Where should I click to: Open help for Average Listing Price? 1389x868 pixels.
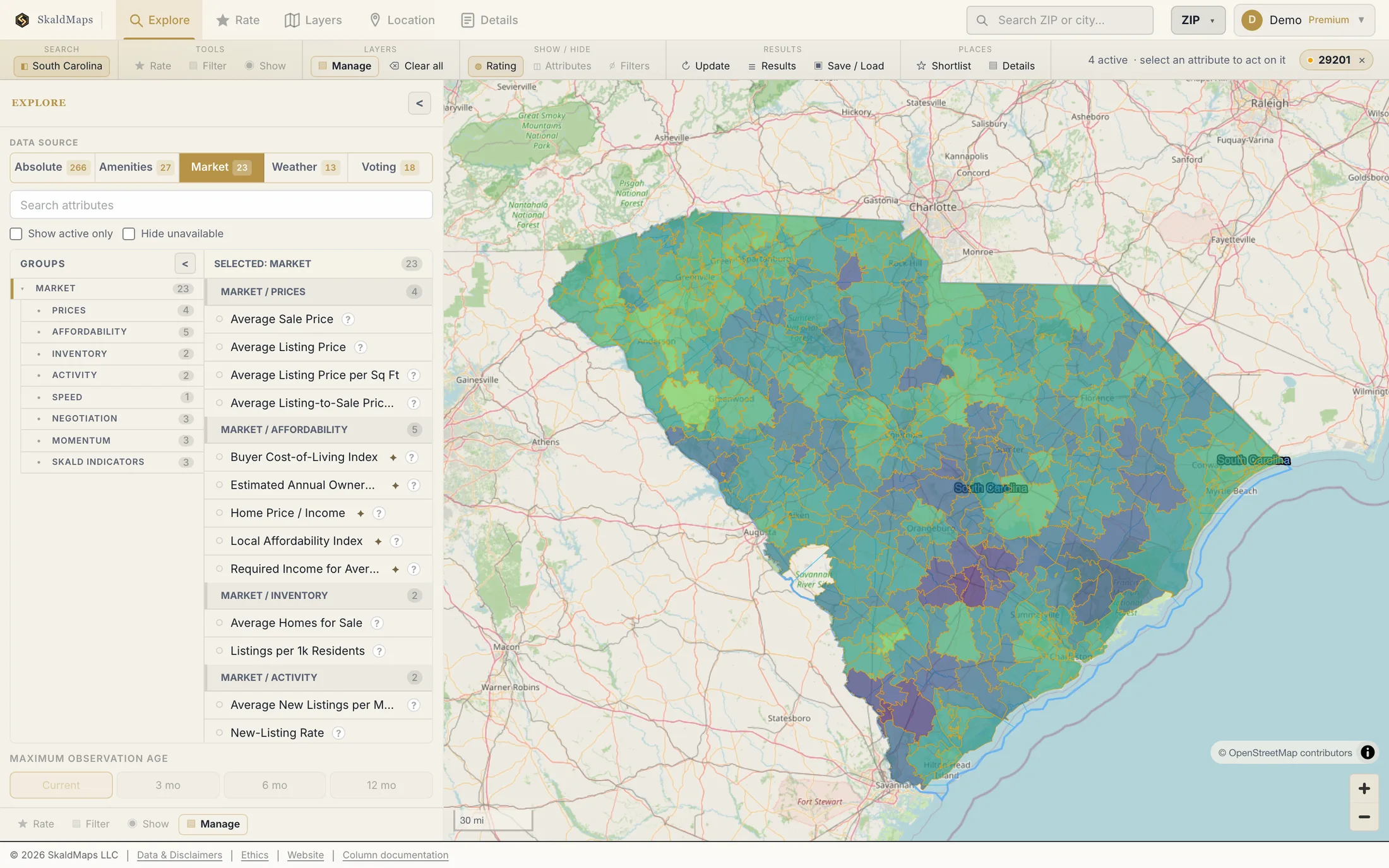361,347
